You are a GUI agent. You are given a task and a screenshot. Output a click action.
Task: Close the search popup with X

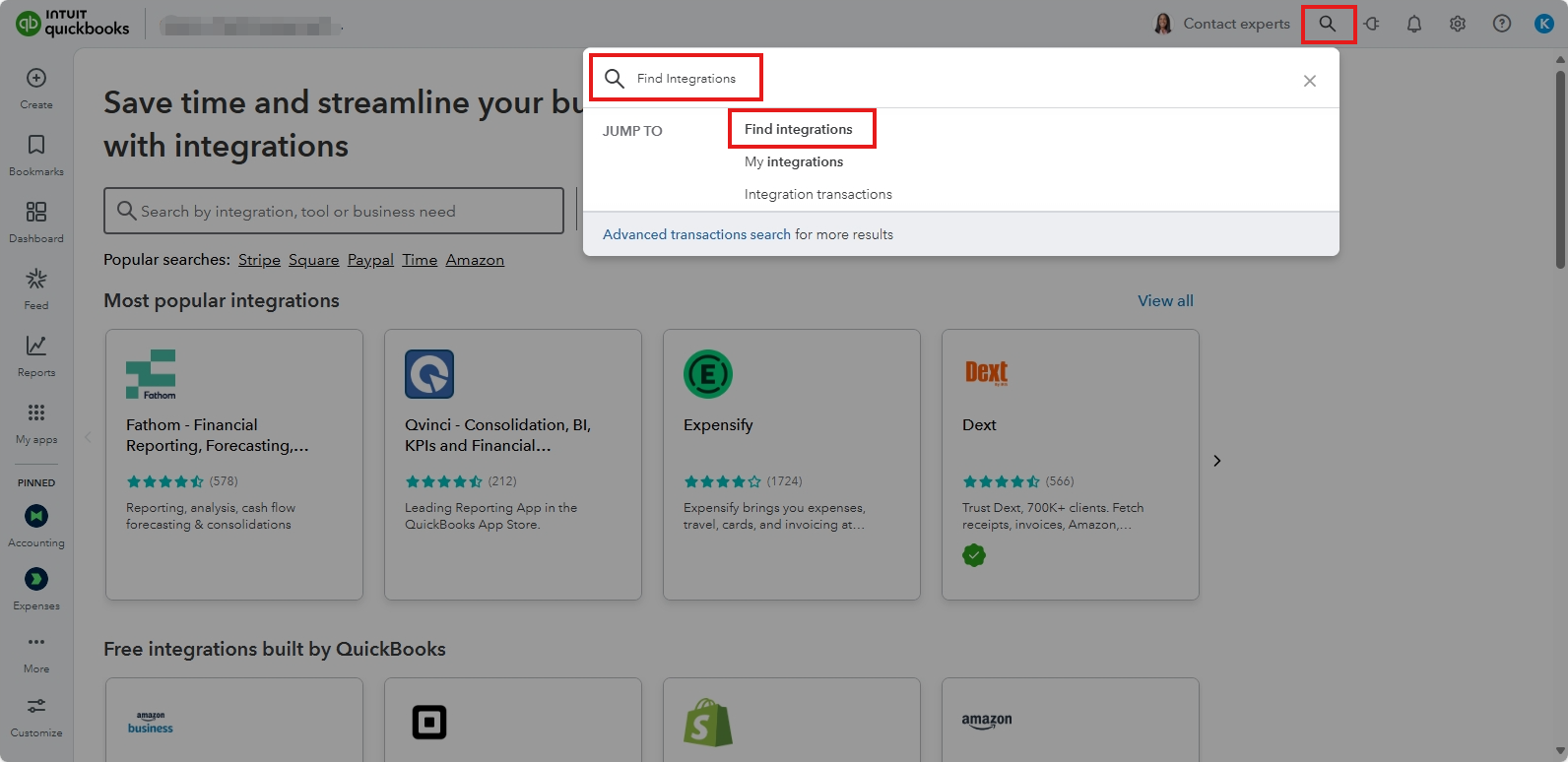1310,81
